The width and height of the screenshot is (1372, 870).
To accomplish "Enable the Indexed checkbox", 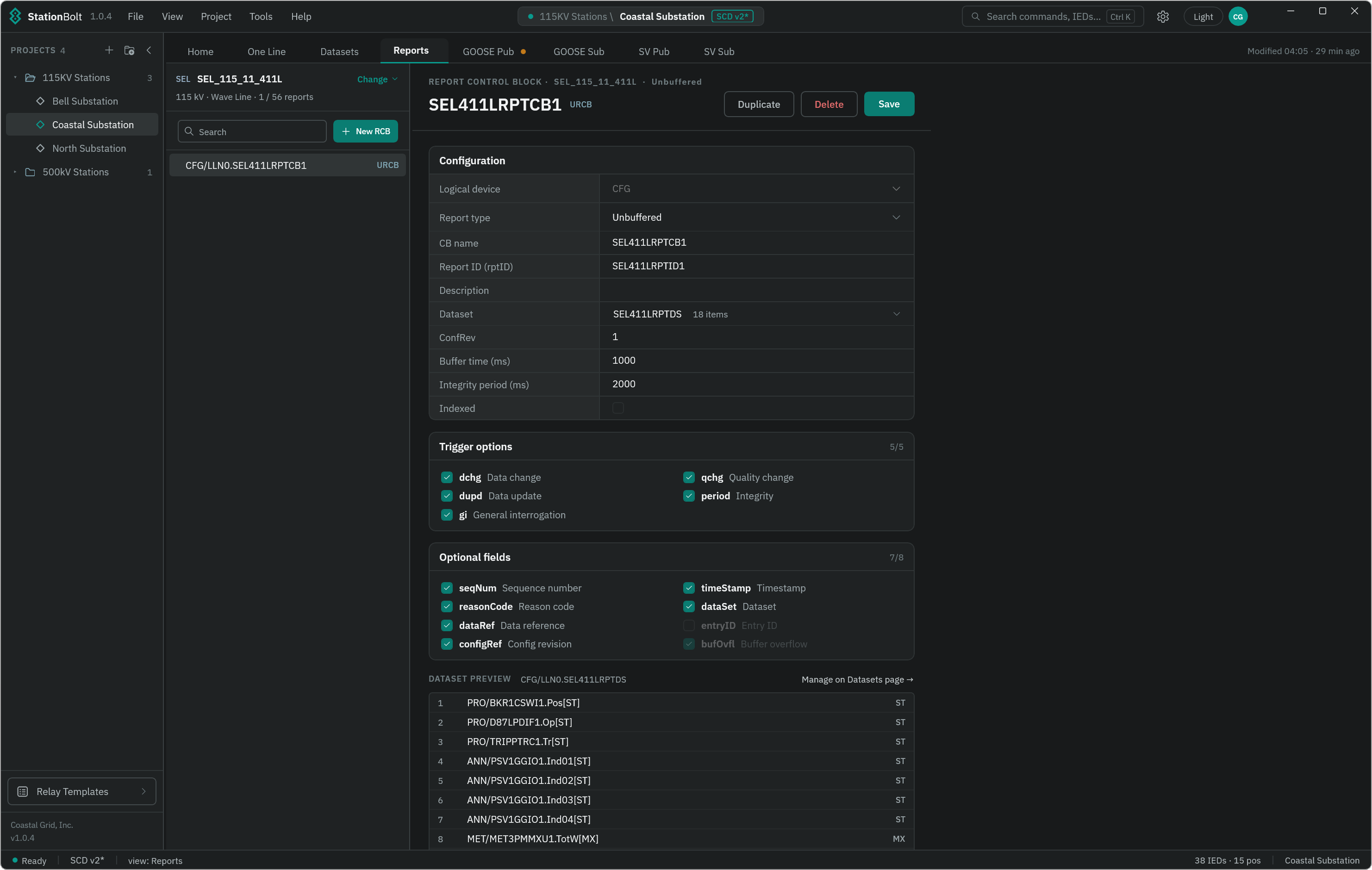I will click(618, 408).
